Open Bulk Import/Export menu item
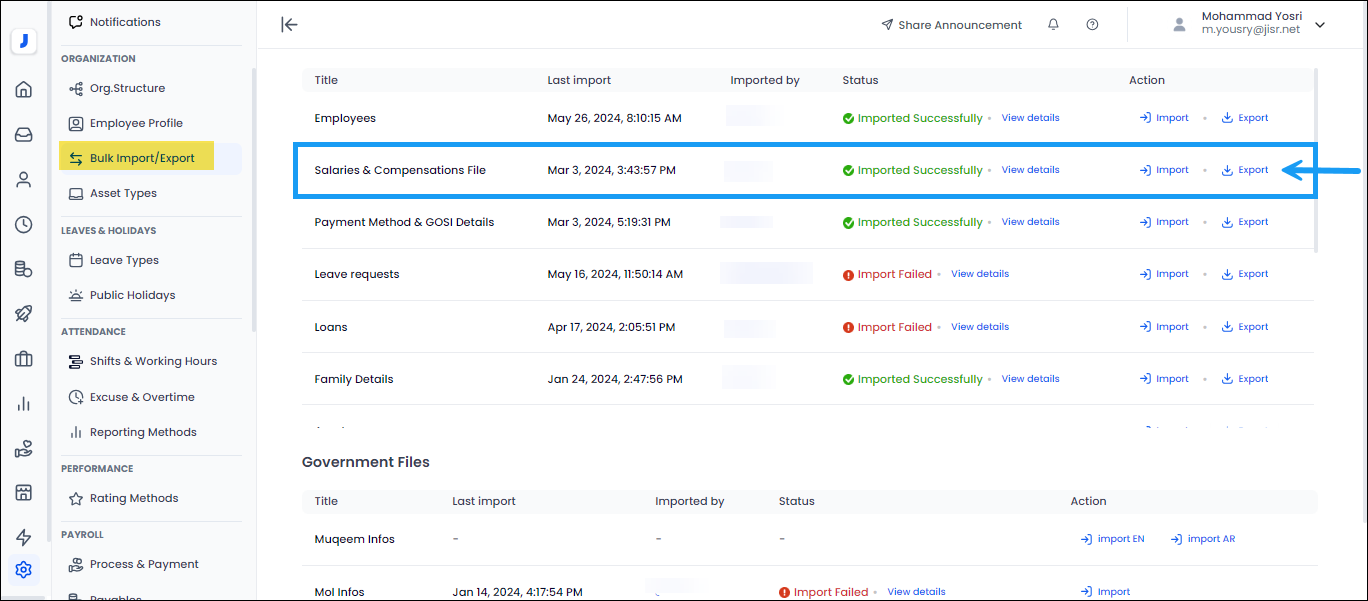Image resolution: width=1368 pixels, height=601 pixels. pyautogui.click(x=141, y=158)
